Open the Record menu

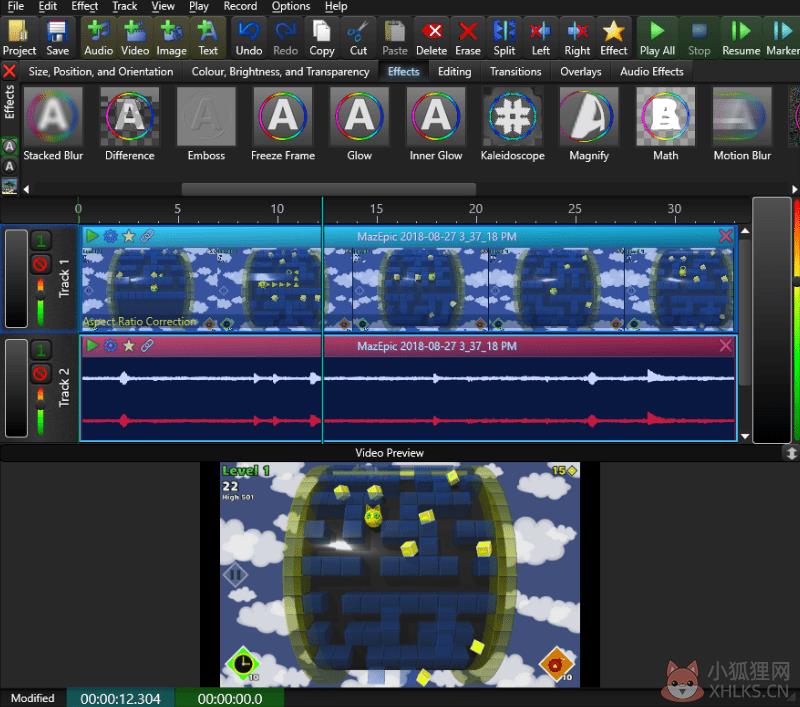pyautogui.click(x=240, y=6)
